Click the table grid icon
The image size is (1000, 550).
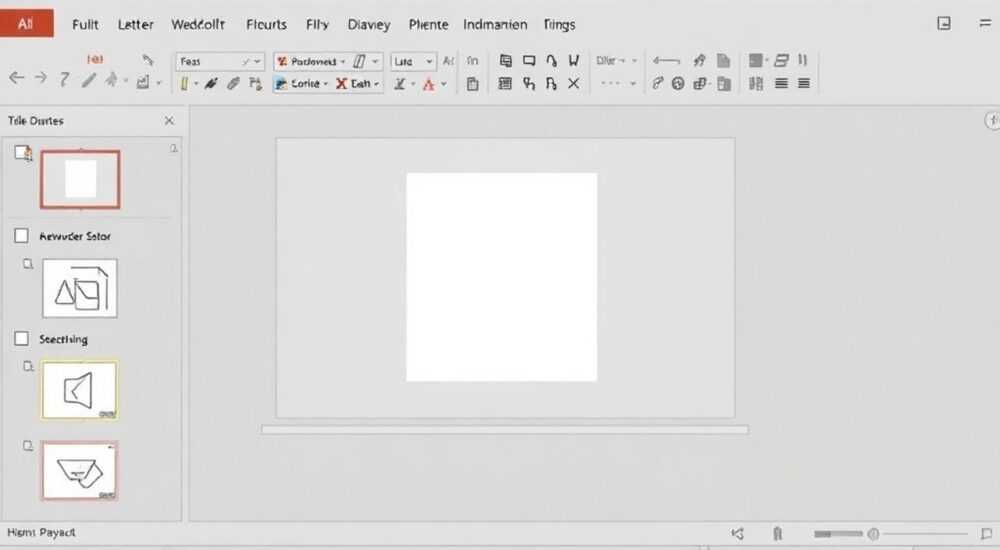click(x=505, y=84)
